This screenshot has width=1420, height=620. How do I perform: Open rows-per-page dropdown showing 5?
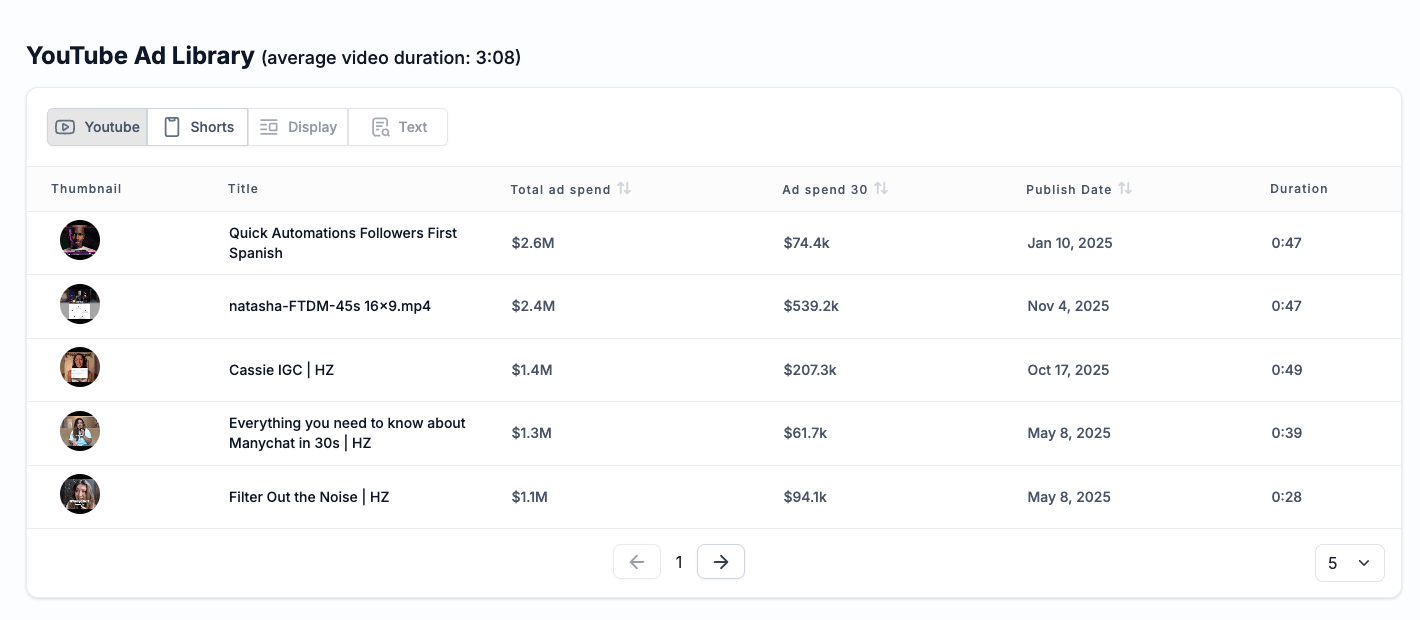(x=1349, y=563)
